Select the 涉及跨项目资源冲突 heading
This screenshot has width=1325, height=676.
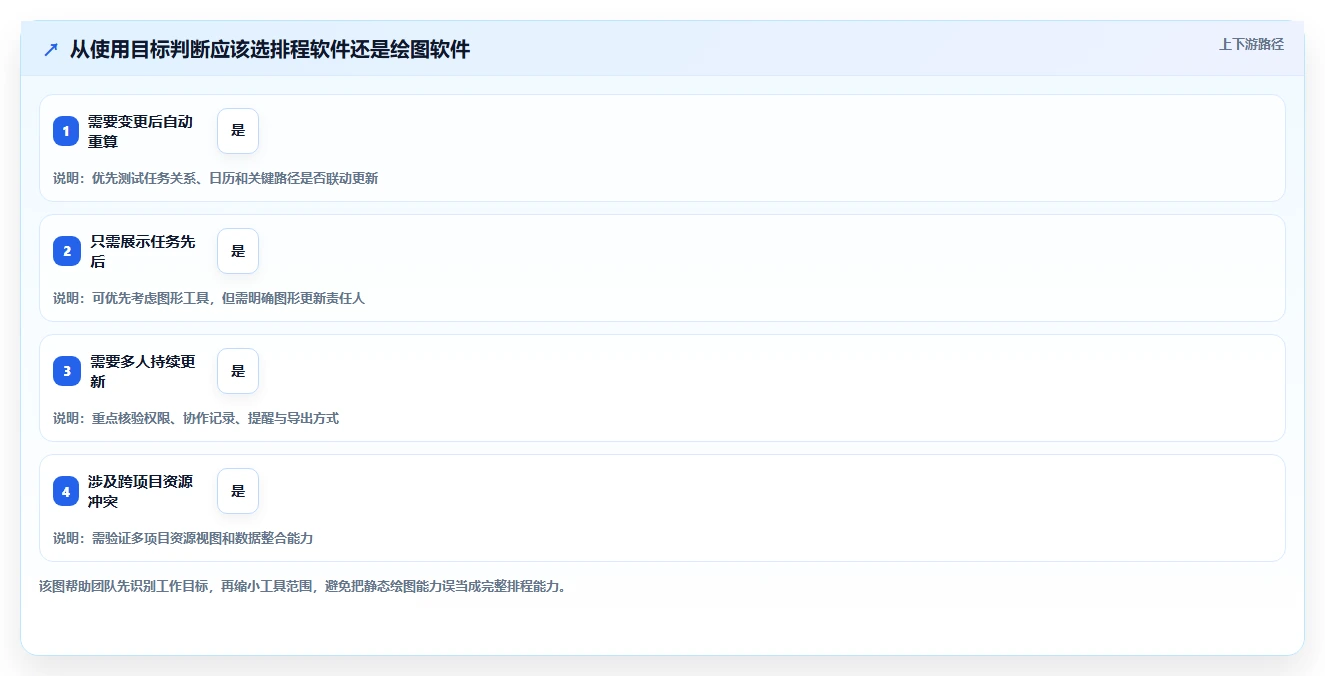coord(140,491)
